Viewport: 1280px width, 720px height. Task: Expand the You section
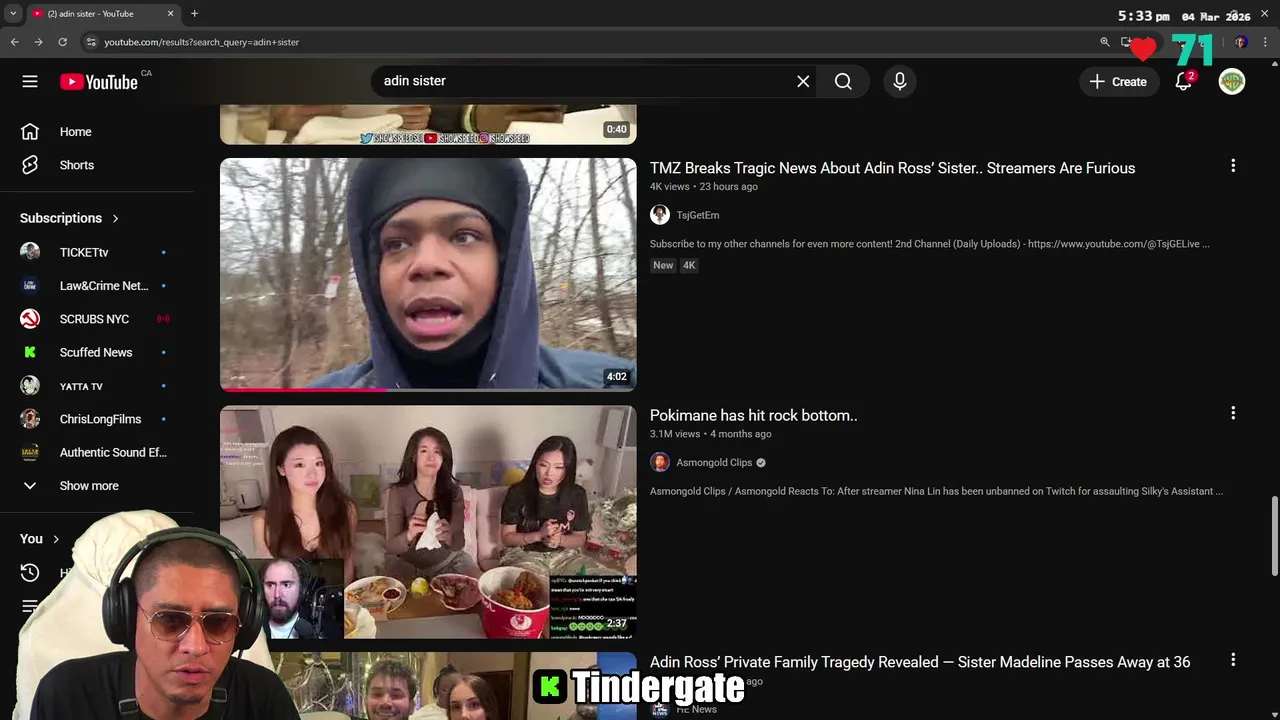coord(40,539)
